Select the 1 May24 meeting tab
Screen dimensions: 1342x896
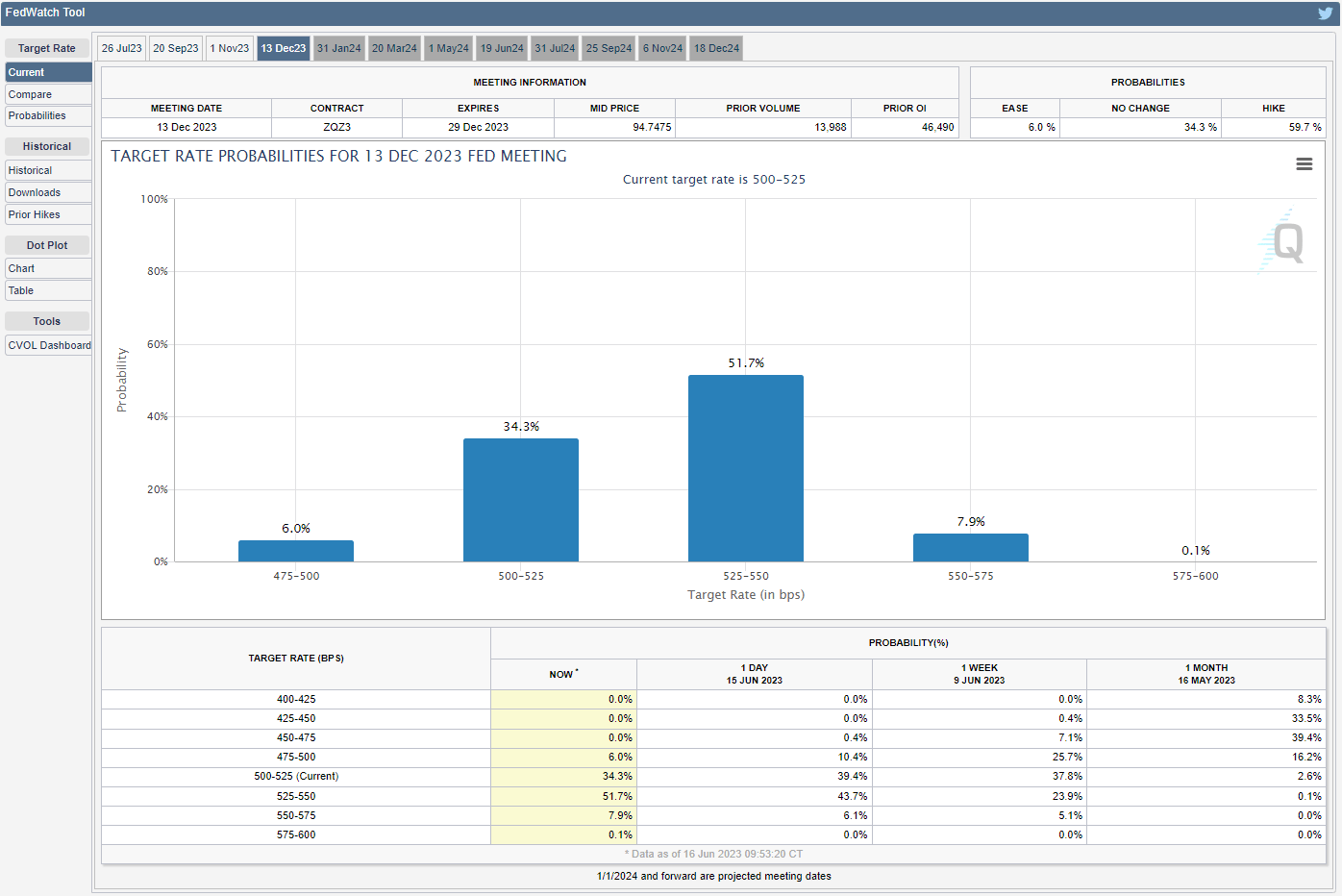(449, 48)
